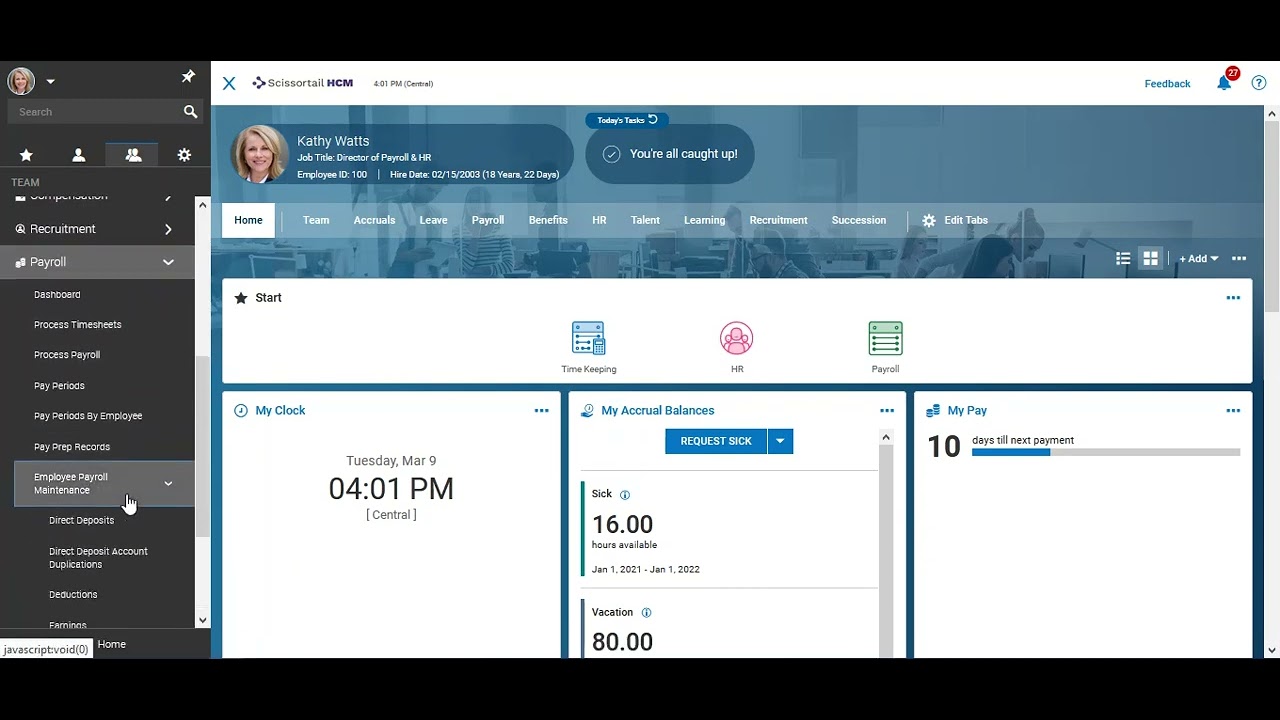Open the Time Keeping shortcut icon
Viewport: 1280px width, 720px height.
(x=588, y=339)
